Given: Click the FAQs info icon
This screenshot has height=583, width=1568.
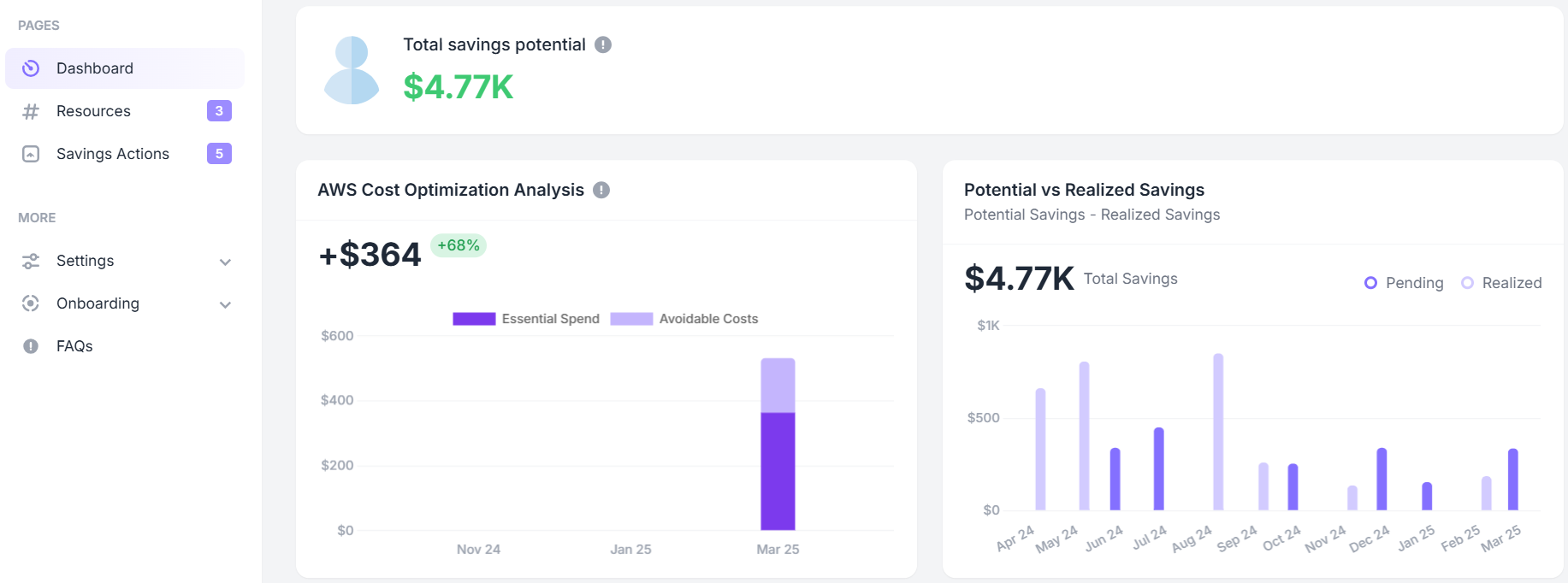Looking at the screenshot, I should coord(31,346).
